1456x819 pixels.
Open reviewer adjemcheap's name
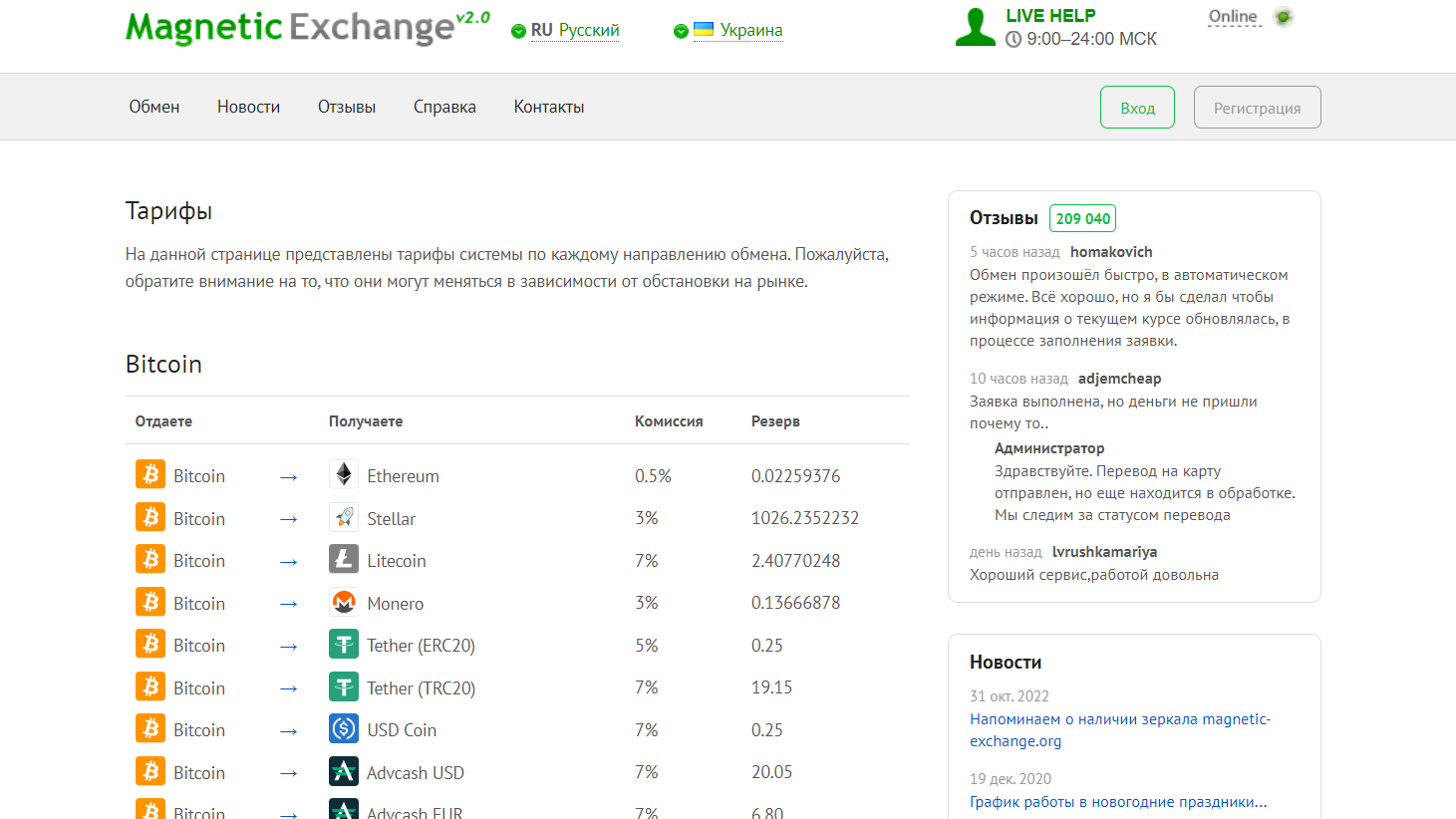pos(1119,379)
